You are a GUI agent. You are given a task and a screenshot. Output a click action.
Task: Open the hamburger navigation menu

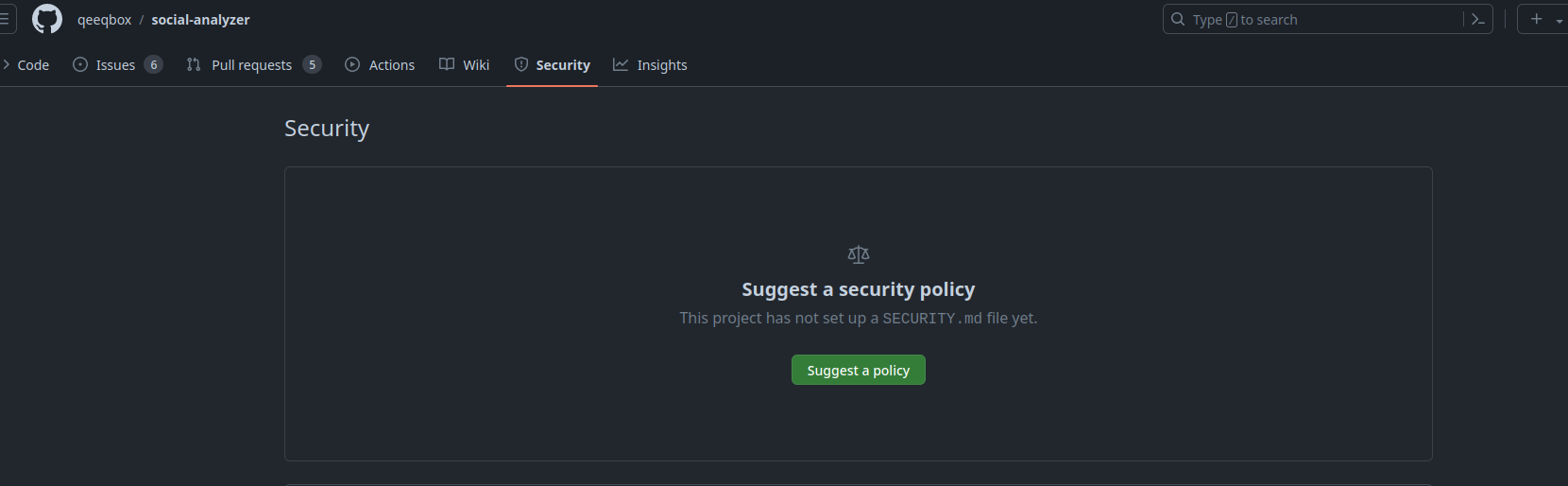(6, 19)
